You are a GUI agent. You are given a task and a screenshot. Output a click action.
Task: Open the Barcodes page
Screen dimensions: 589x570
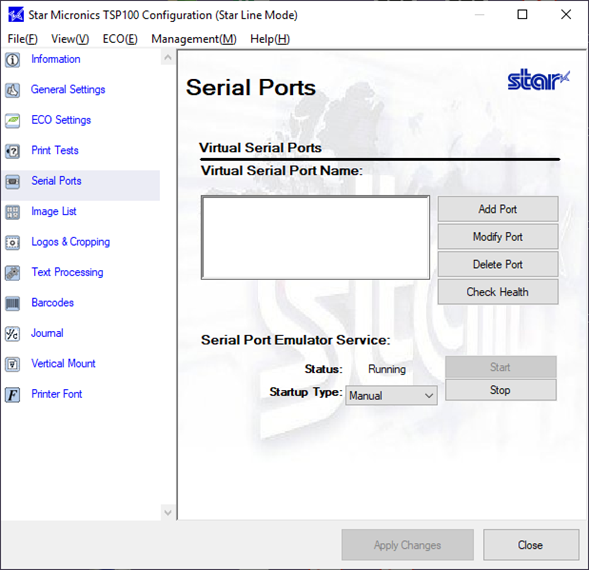(x=53, y=302)
